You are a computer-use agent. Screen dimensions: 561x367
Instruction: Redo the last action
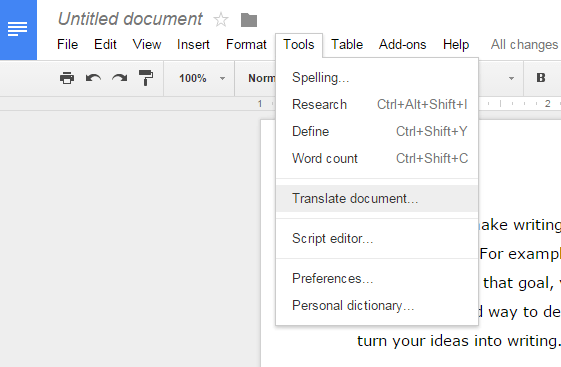pyautogui.click(x=119, y=78)
